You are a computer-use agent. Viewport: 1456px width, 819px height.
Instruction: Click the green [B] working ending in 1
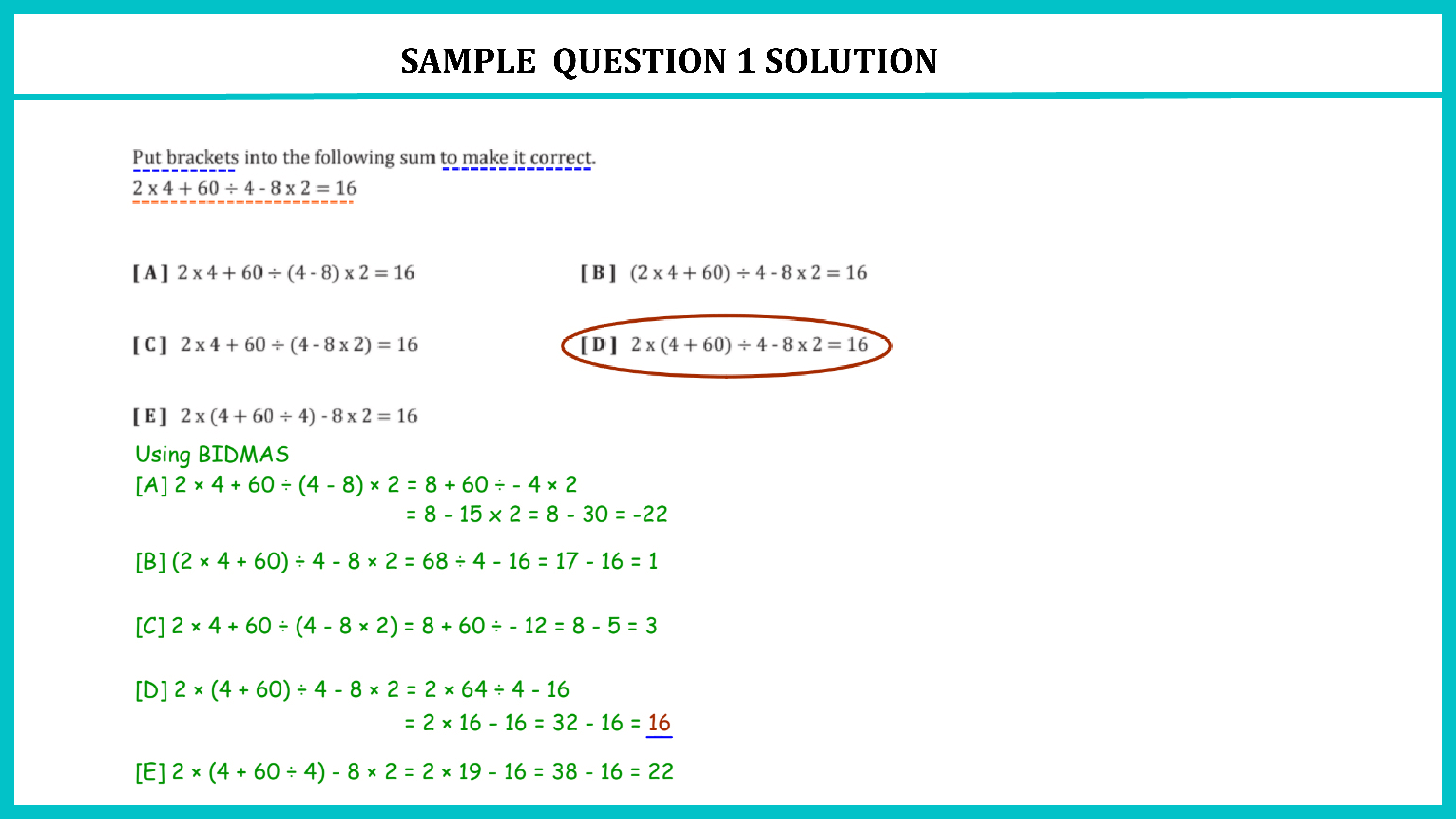[397, 562]
